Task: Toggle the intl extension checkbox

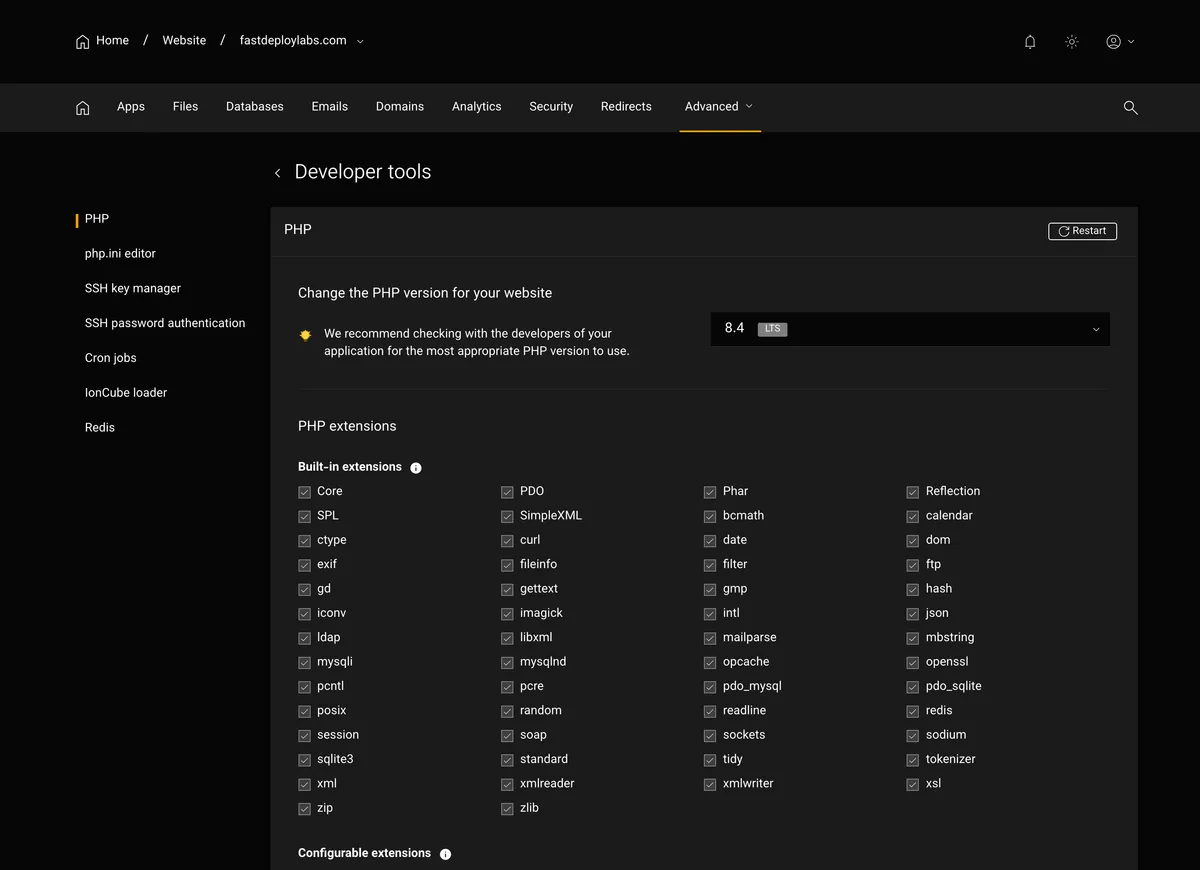Action: coord(710,614)
